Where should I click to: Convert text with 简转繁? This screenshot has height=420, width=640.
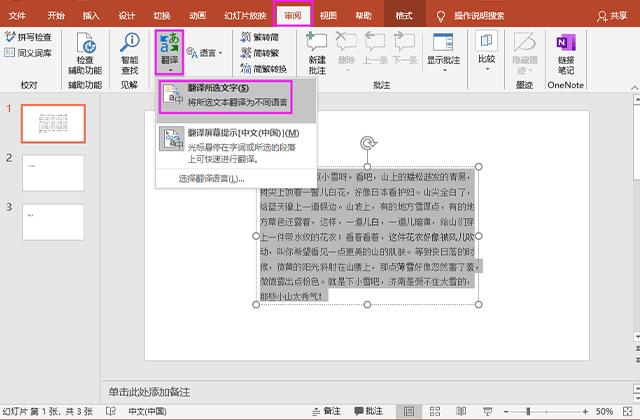[260, 53]
